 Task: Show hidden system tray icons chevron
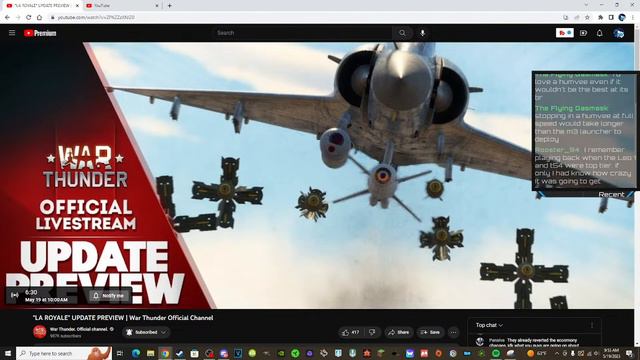point(557,353)
